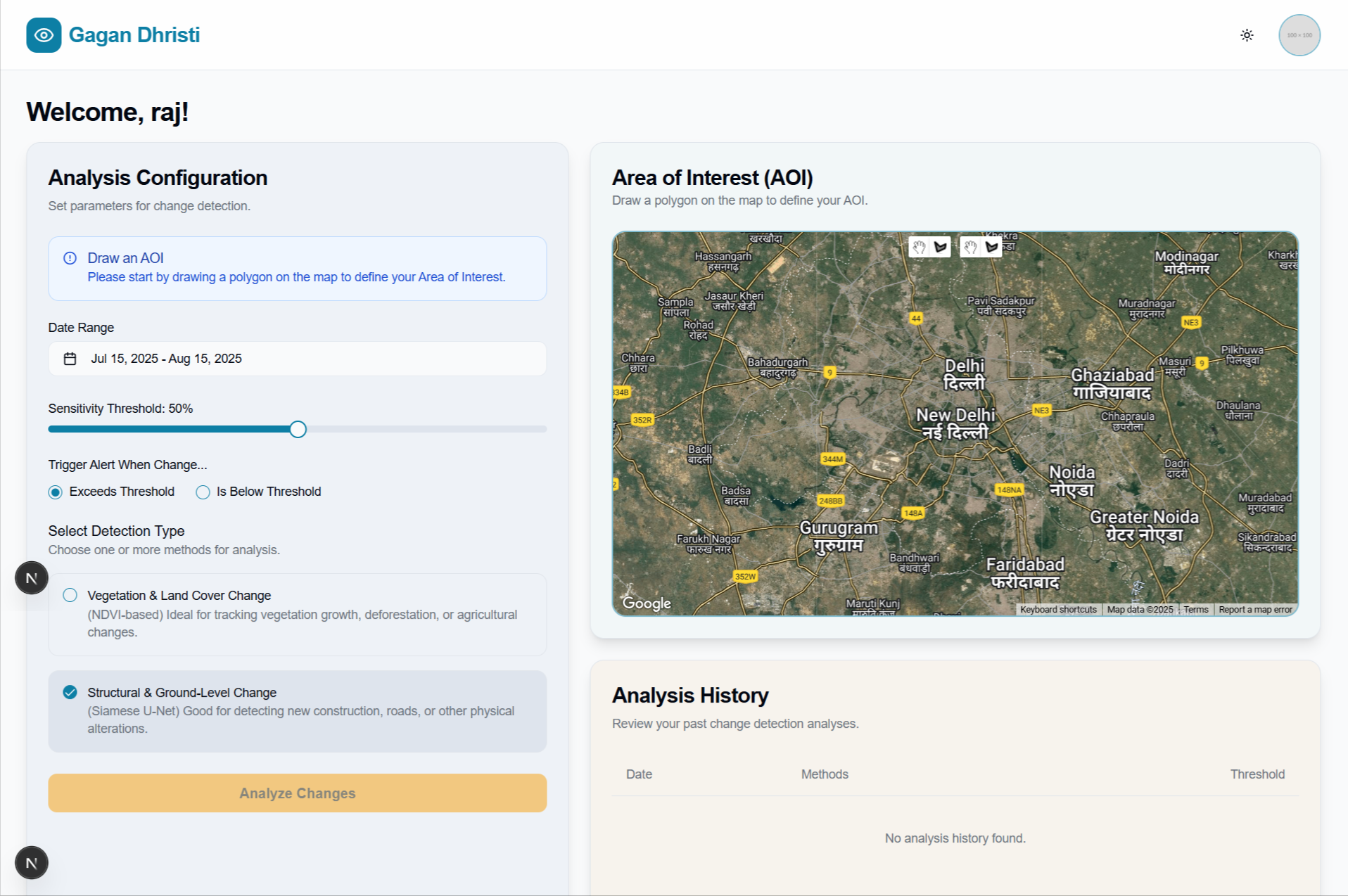Enable Vegetation & Land Cover Change detection

coord(70,596)
